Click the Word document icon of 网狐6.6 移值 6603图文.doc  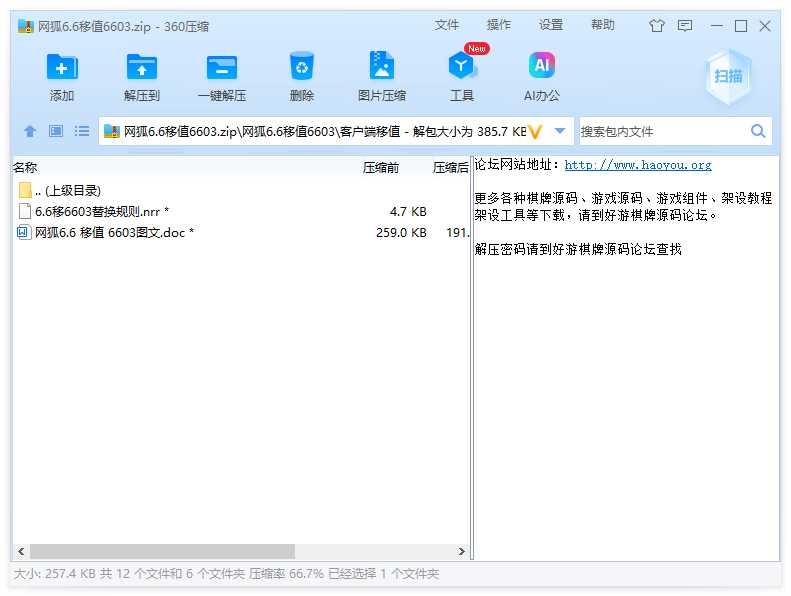click(23, 232)
